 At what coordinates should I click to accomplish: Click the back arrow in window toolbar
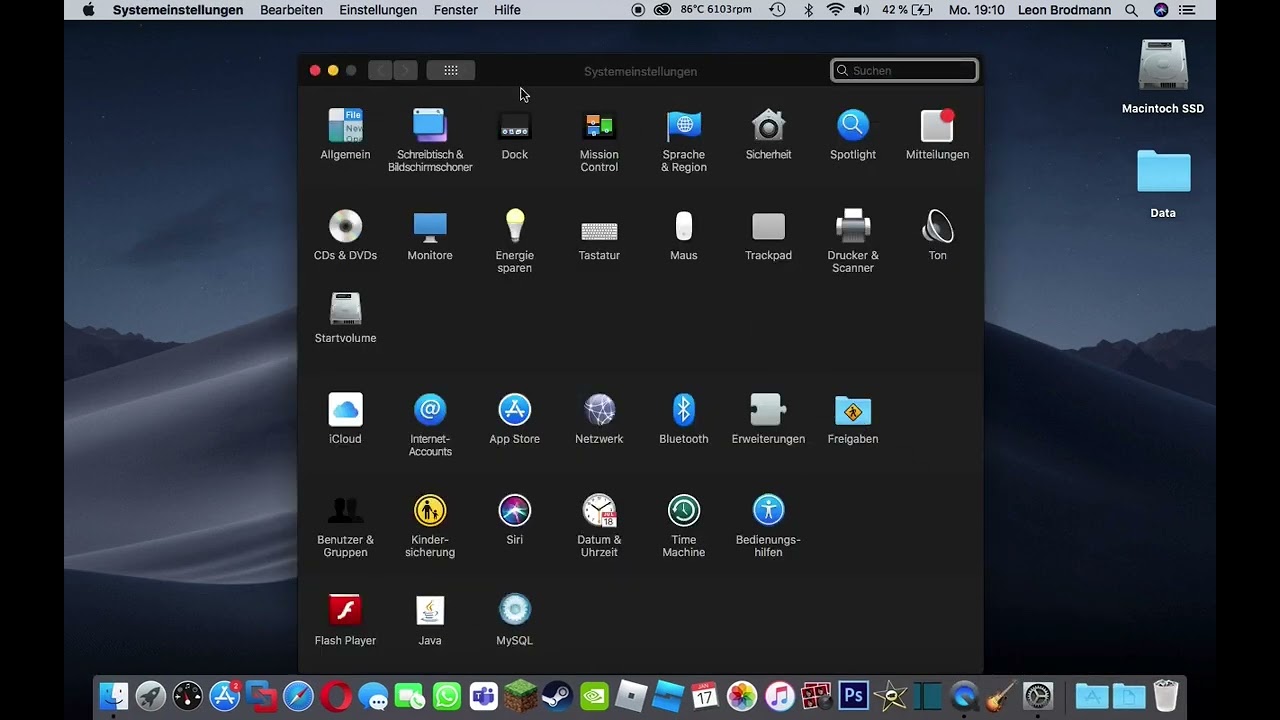(x=380, y=70)
